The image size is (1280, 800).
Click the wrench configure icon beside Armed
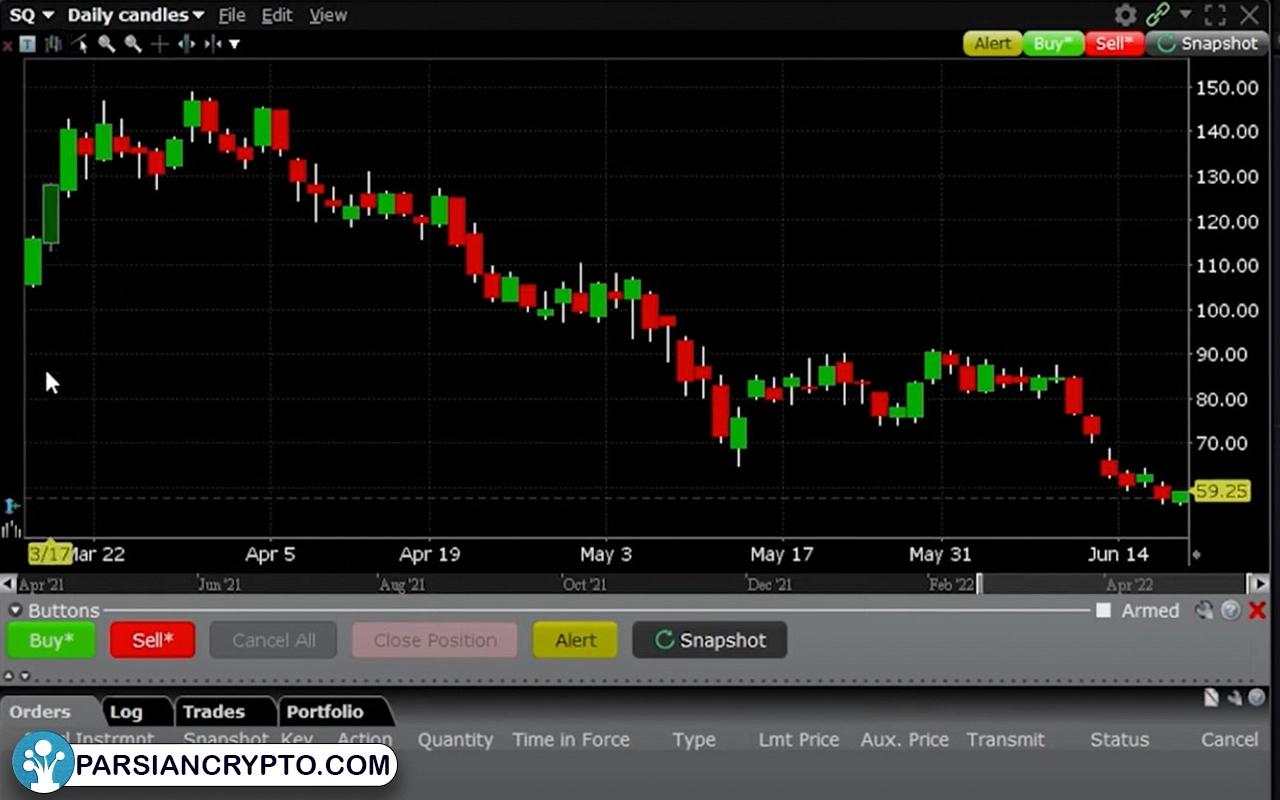point(1204,610)
